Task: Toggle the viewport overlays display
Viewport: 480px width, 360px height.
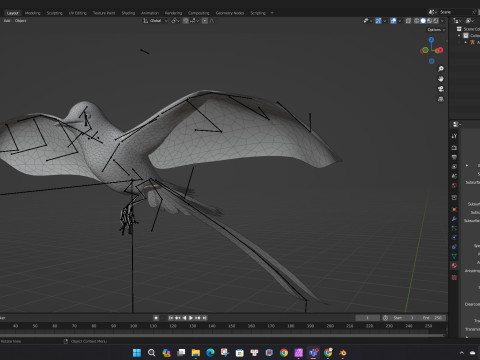Action: (393, 21)
